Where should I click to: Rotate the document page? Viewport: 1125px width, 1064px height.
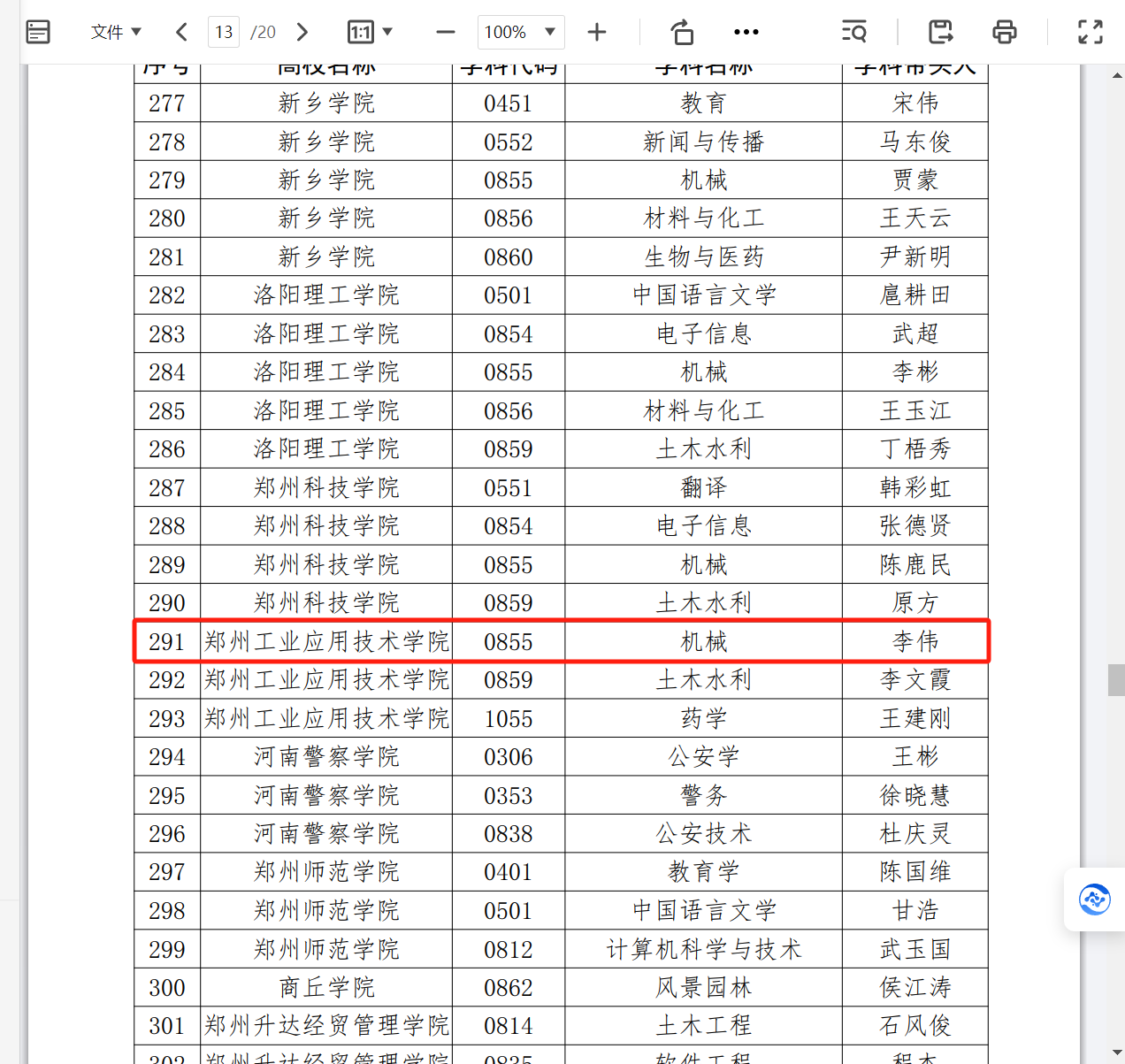(682, 33)
